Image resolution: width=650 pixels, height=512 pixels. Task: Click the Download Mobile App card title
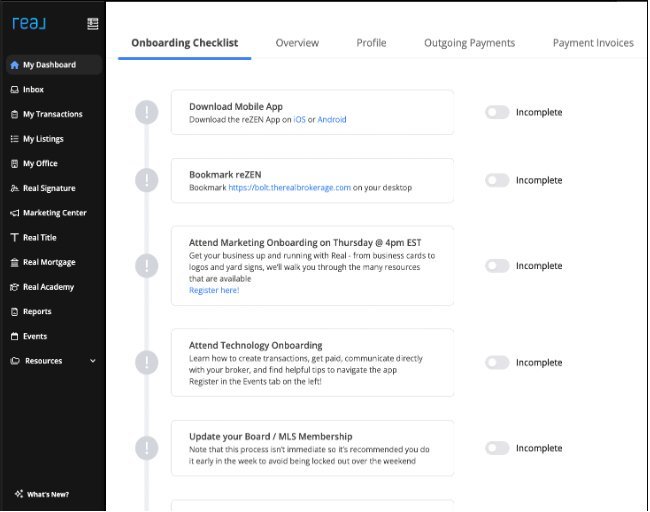click(236, 107)
